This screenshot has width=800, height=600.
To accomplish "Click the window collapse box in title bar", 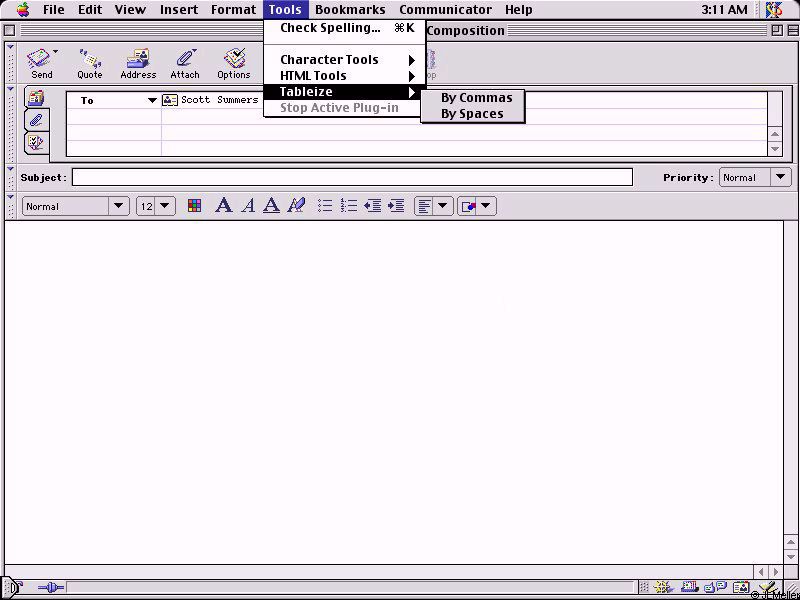I will coord(791,31).
